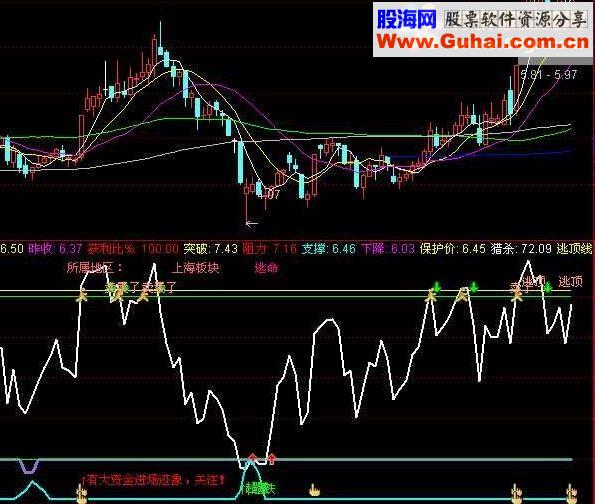Click the first green down-arrow on the upper line
This screenshot has width=595, height=504.
437,287
